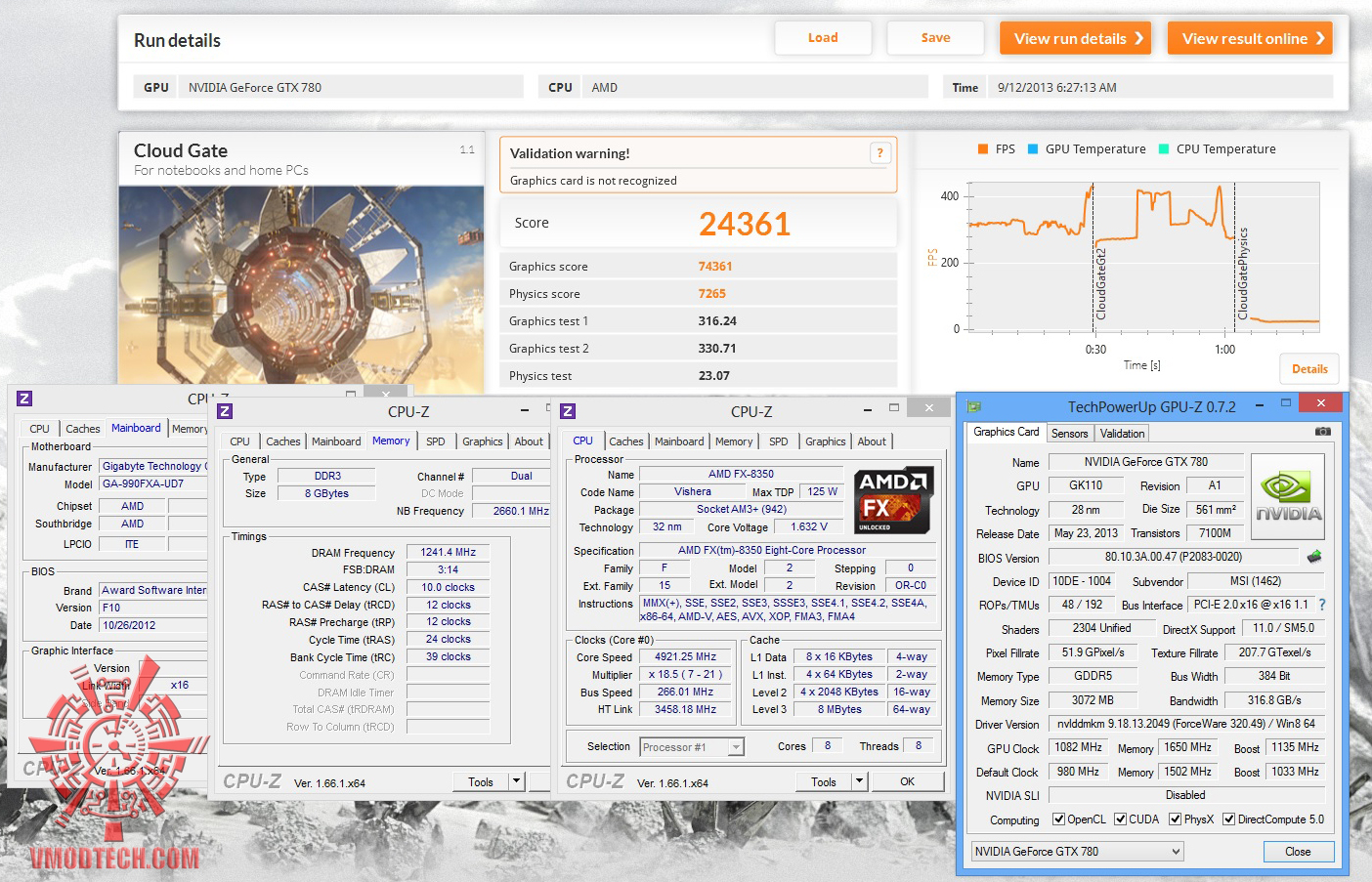Click OK in the CPU-Z Processor window
This screenshot has width=1372, height=882.
tap(908, 781)
